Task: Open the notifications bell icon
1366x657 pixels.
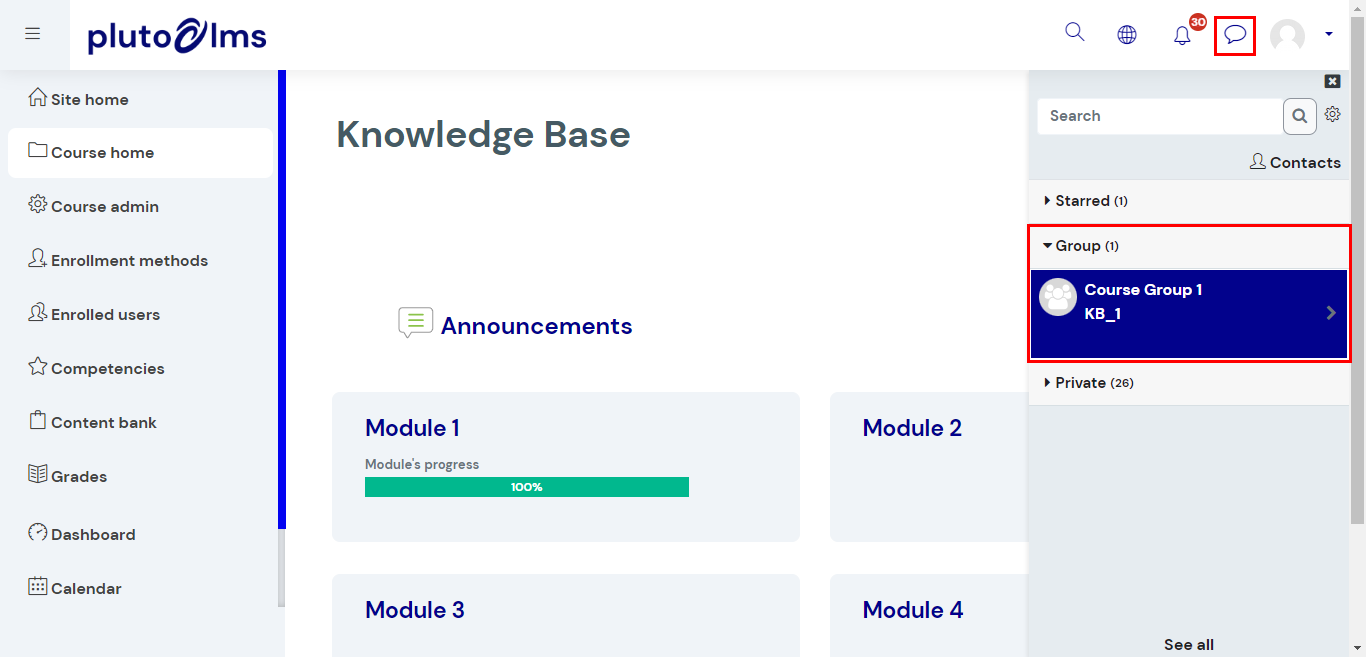Action: (x=1182, y=36)
